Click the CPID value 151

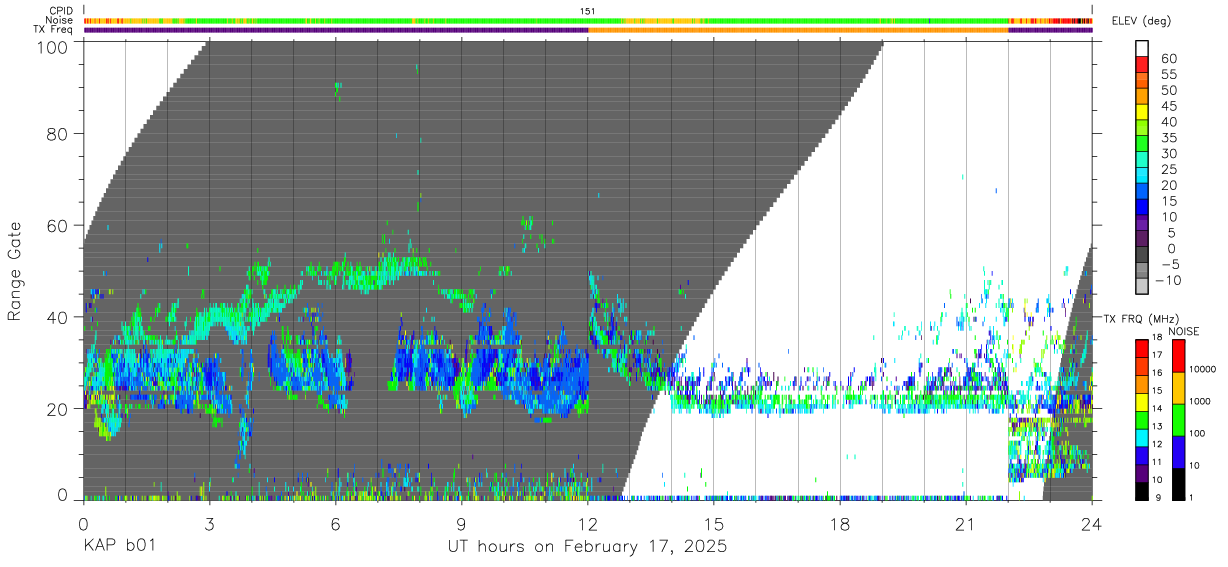coord(587,11)
